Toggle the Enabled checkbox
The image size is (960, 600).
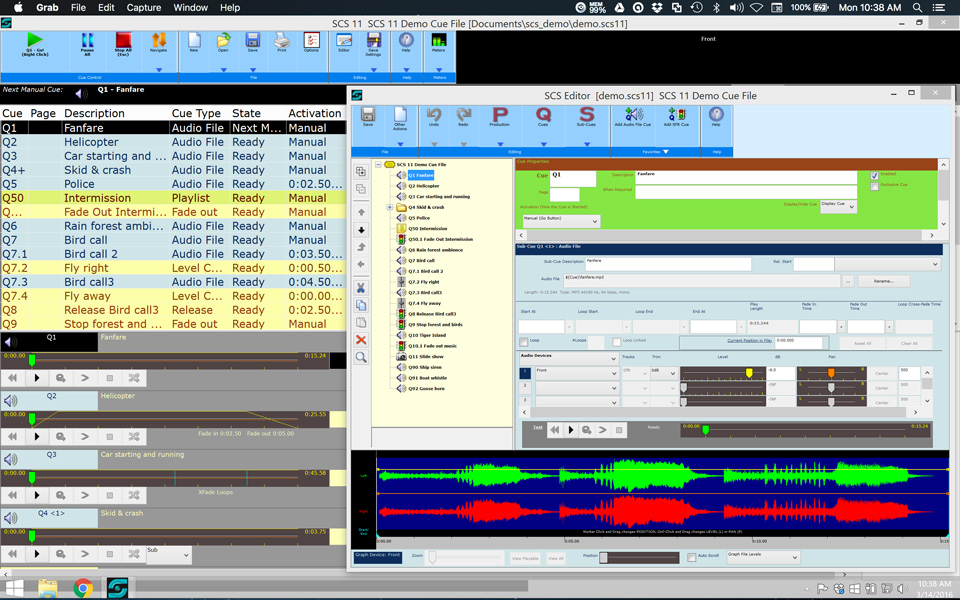click(x=875, y=175)
